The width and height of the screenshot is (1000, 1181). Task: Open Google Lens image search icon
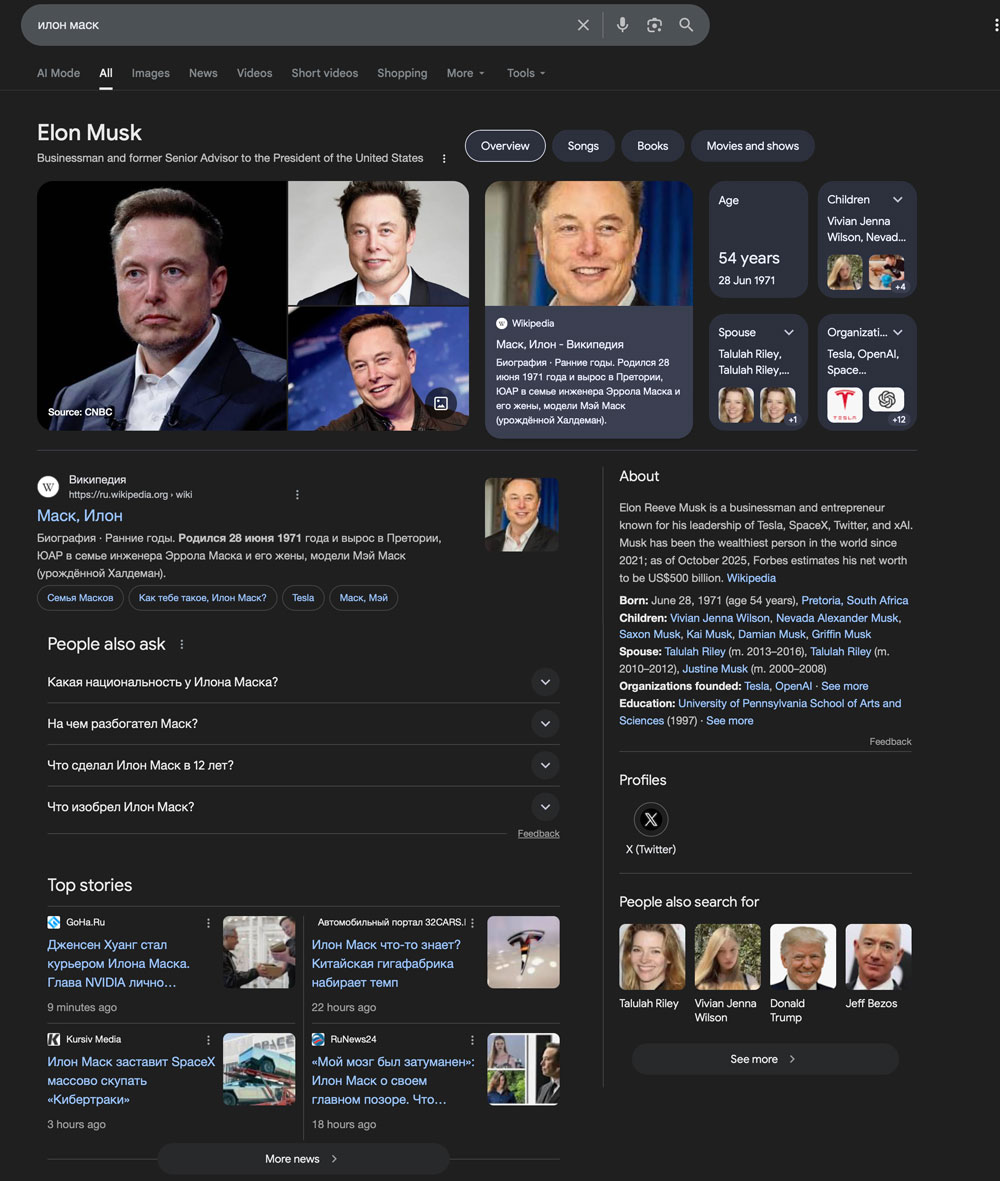(654, 25)
